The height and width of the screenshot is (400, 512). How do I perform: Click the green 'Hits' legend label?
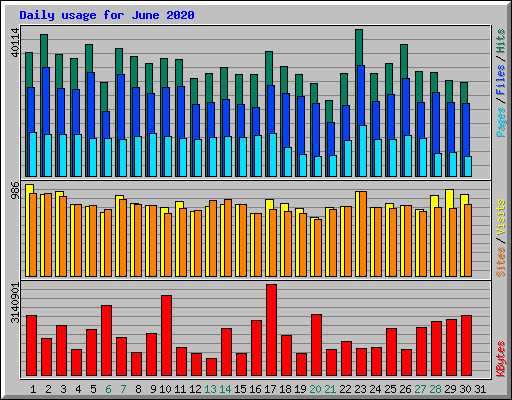click(x=501, y=41)
